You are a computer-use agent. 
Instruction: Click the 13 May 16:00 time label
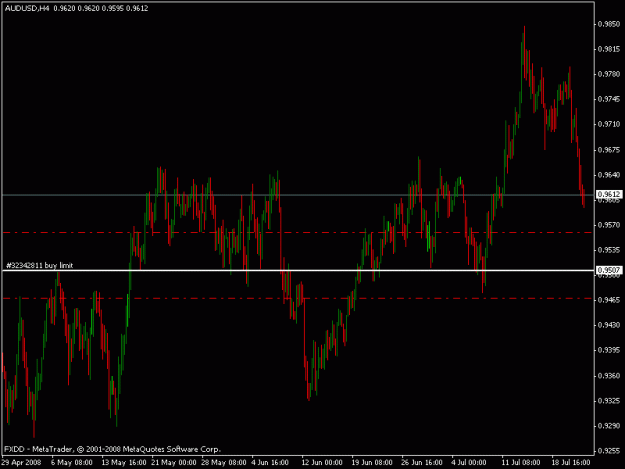[124, 462]
